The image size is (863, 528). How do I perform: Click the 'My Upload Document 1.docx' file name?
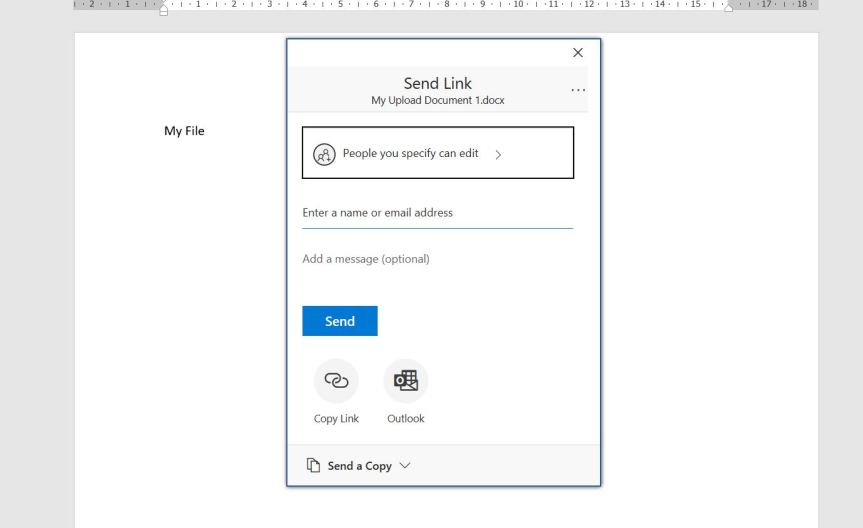pyautogui.click(x=437, y=101)
